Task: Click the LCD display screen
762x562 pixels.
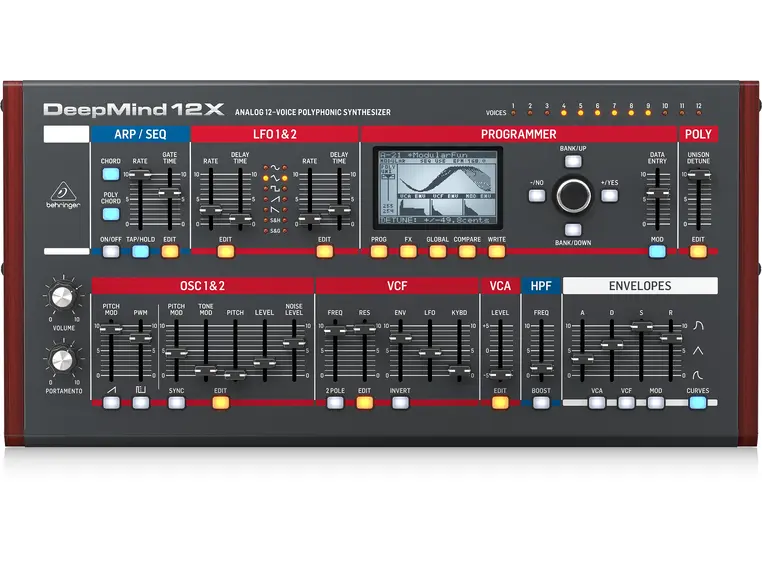Action: (438, 188)
